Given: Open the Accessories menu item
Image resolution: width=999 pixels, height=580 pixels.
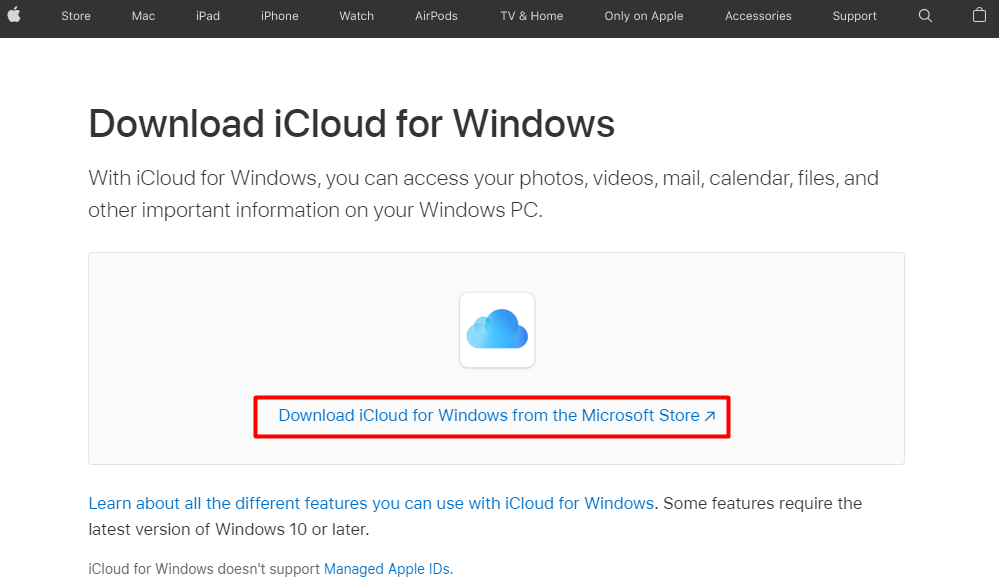Looking at the screenshot, I should (758, 16).
